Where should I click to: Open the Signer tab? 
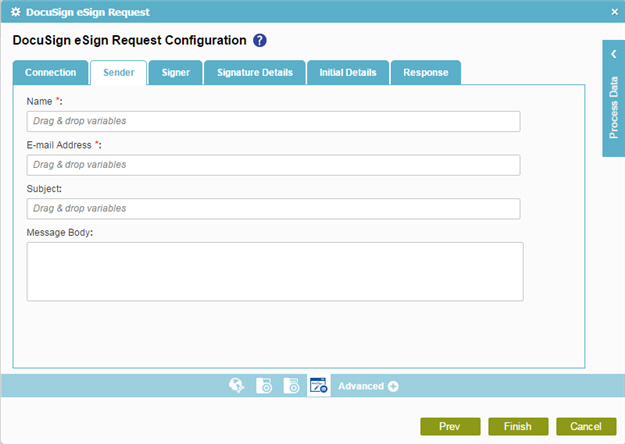tap(175, 73)
